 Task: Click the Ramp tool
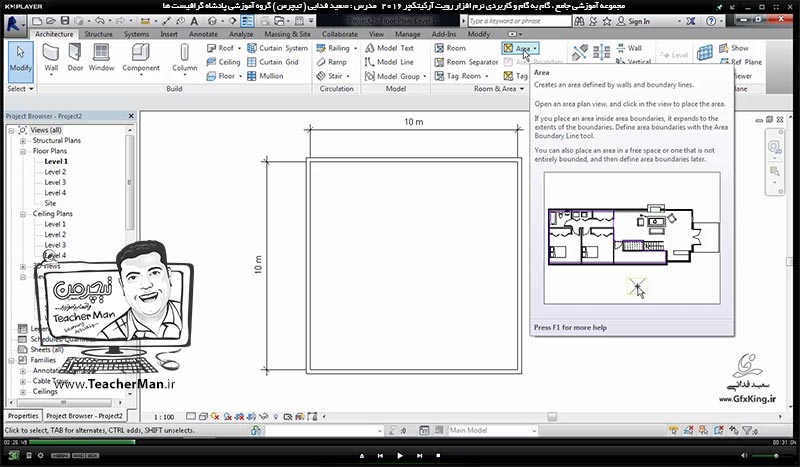[331, 62]
